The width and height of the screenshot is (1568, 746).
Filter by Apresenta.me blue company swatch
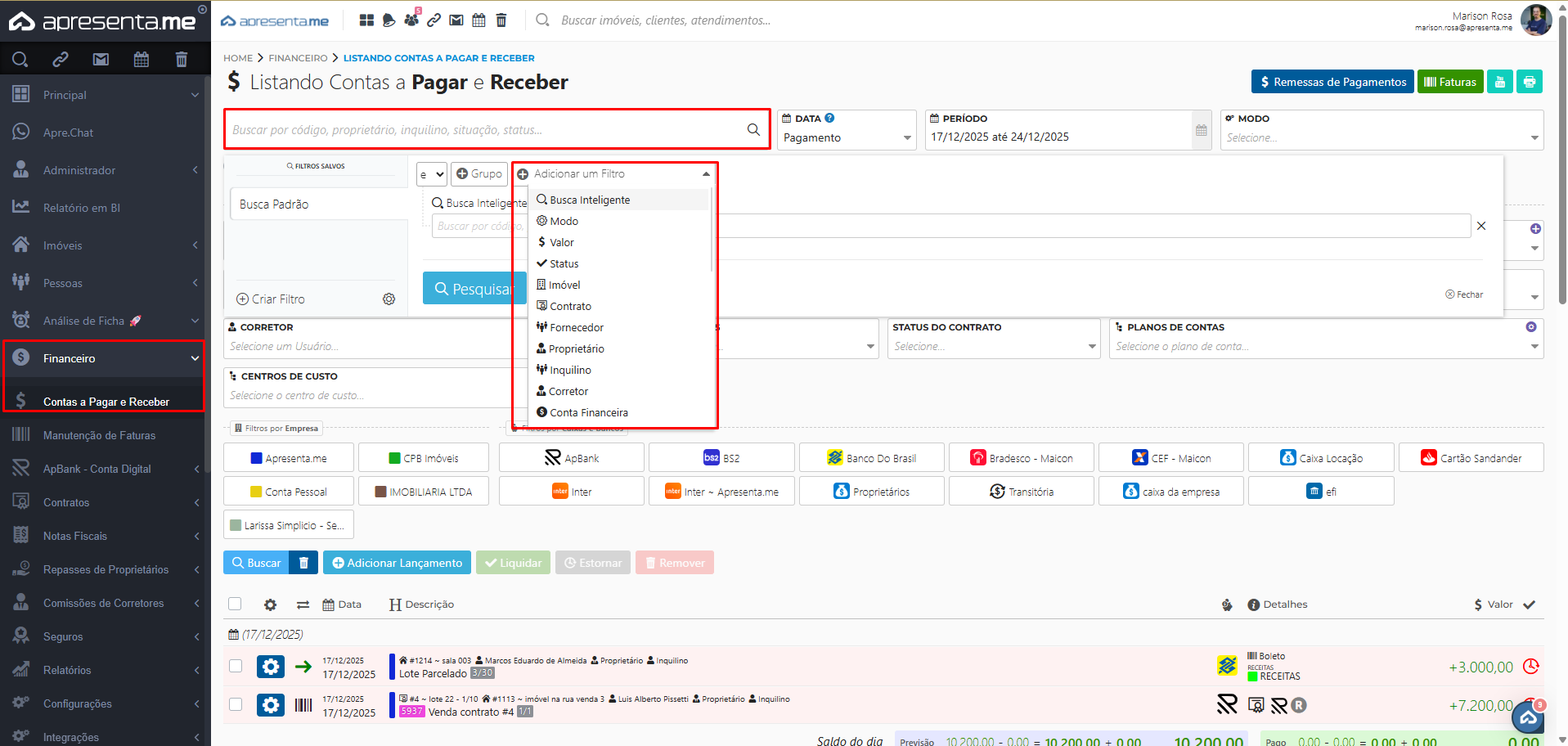click(289, 458)
